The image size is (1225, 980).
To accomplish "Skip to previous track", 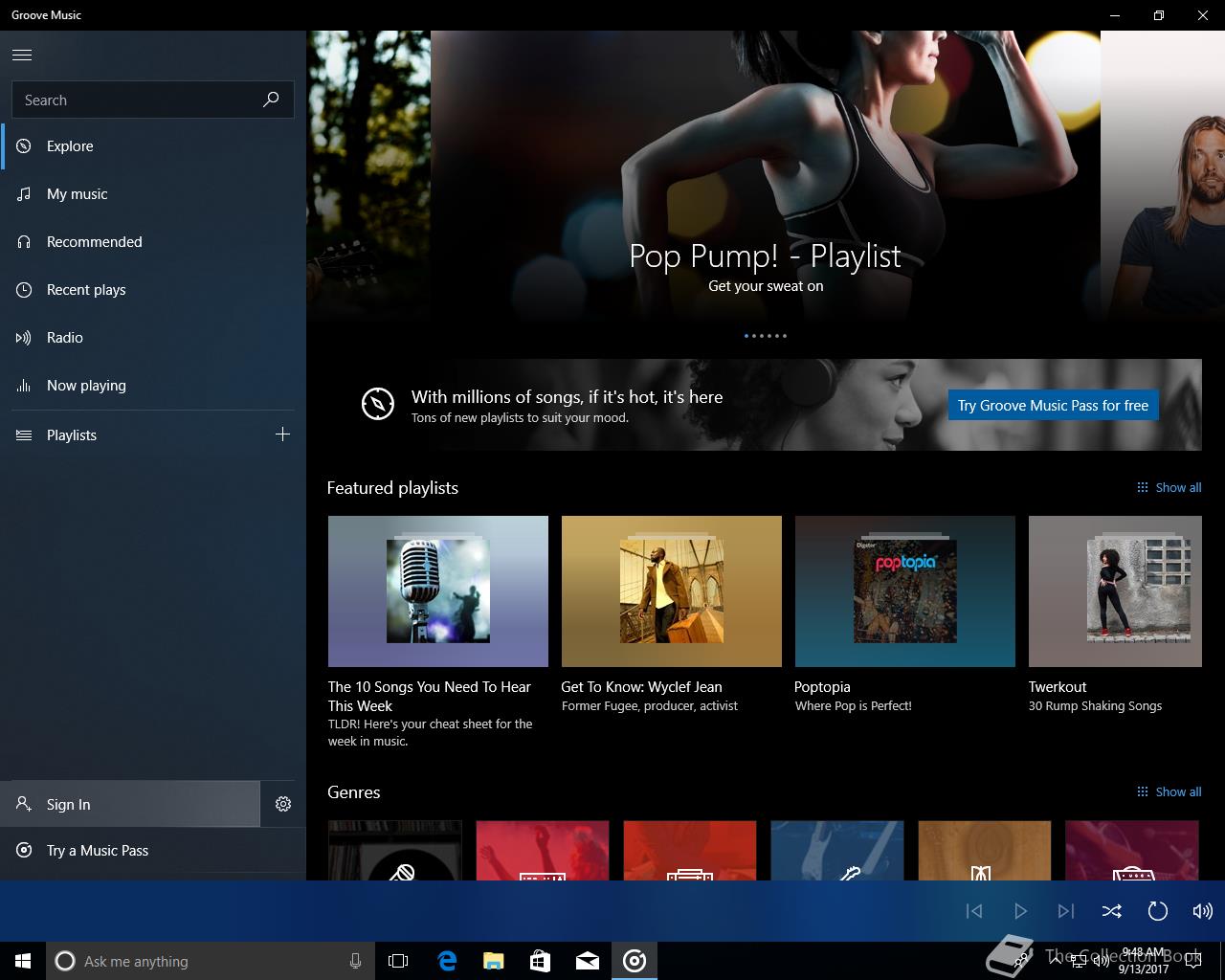I will point(974,911).
